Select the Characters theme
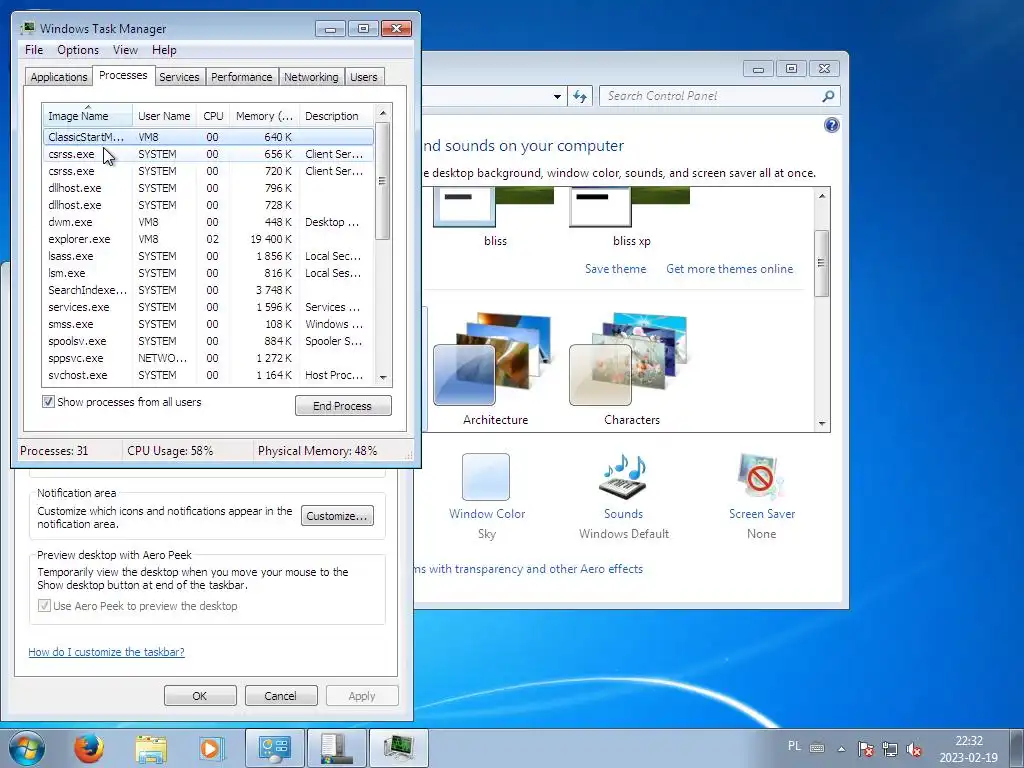This screenshot has height=768, width=1024. 631,370
